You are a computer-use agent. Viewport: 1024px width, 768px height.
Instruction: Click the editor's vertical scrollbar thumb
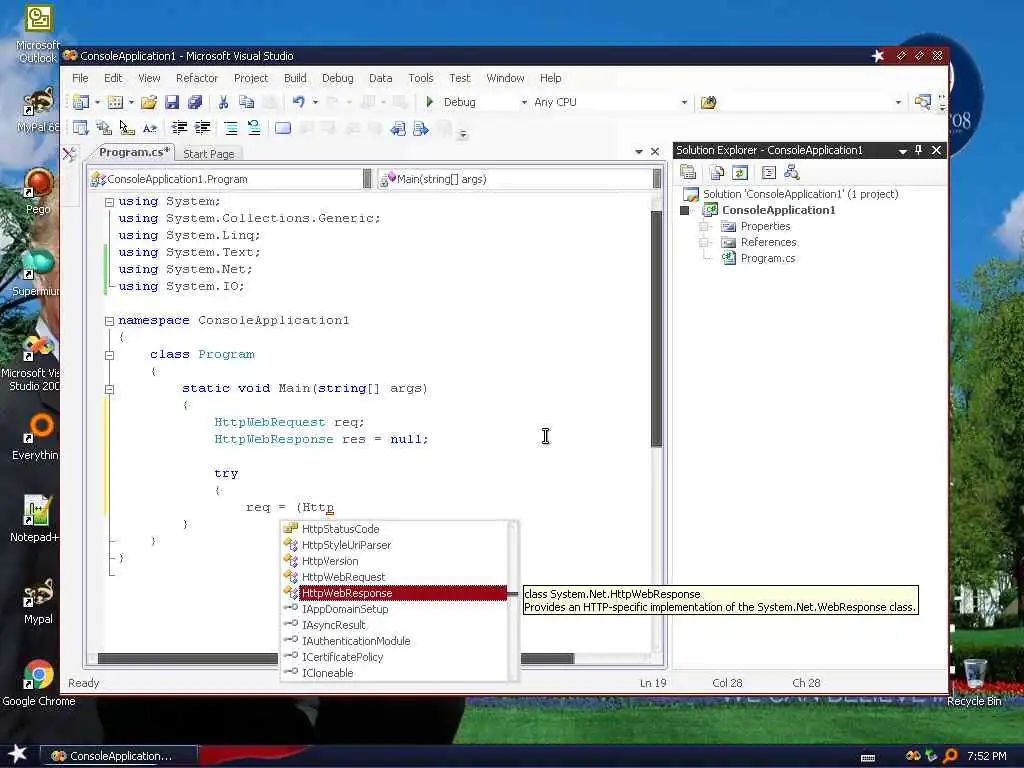click(x=656, y=328)
